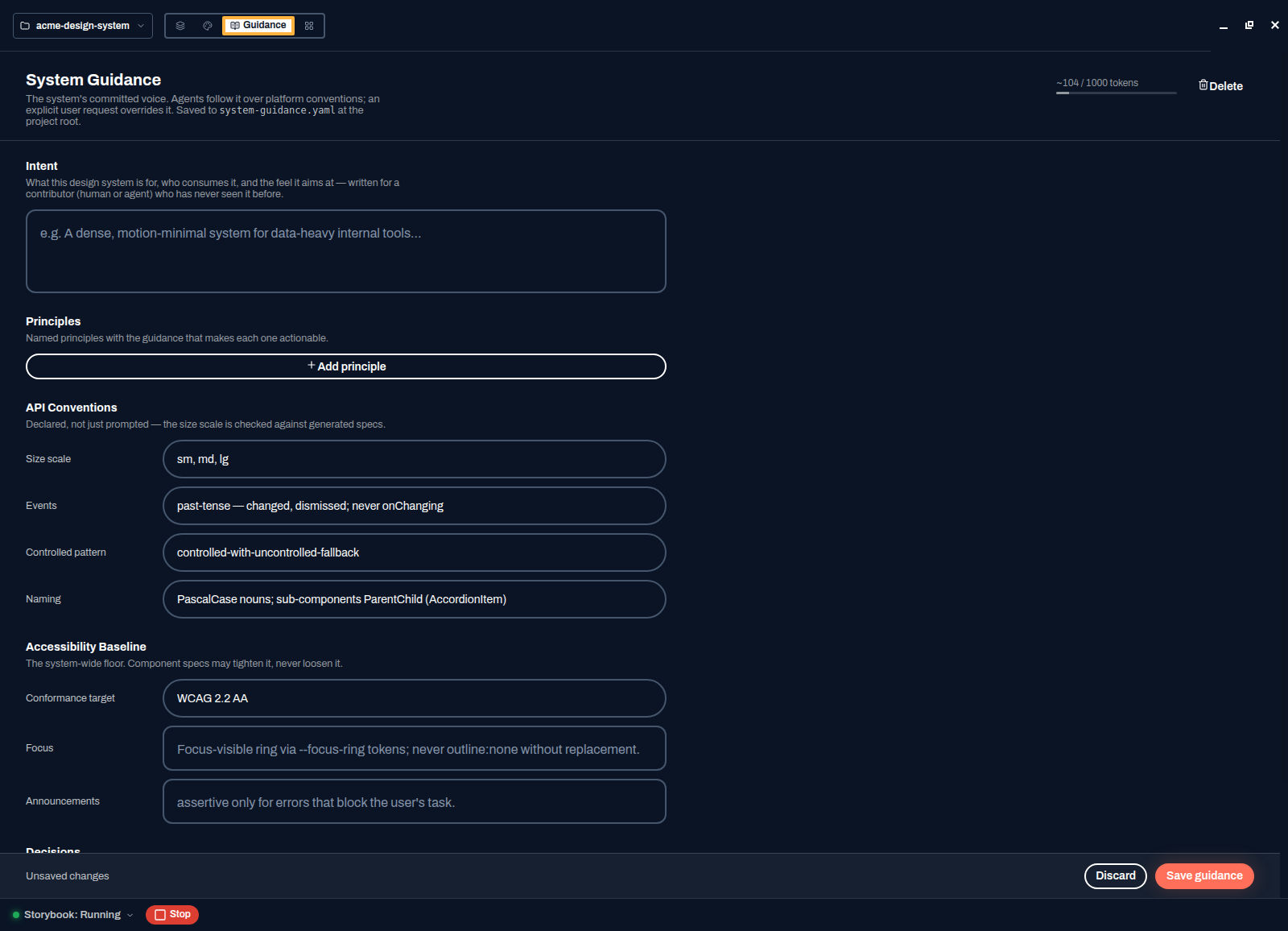Click into the Intent text area
1288x931 pixels.
click(346, 251)
